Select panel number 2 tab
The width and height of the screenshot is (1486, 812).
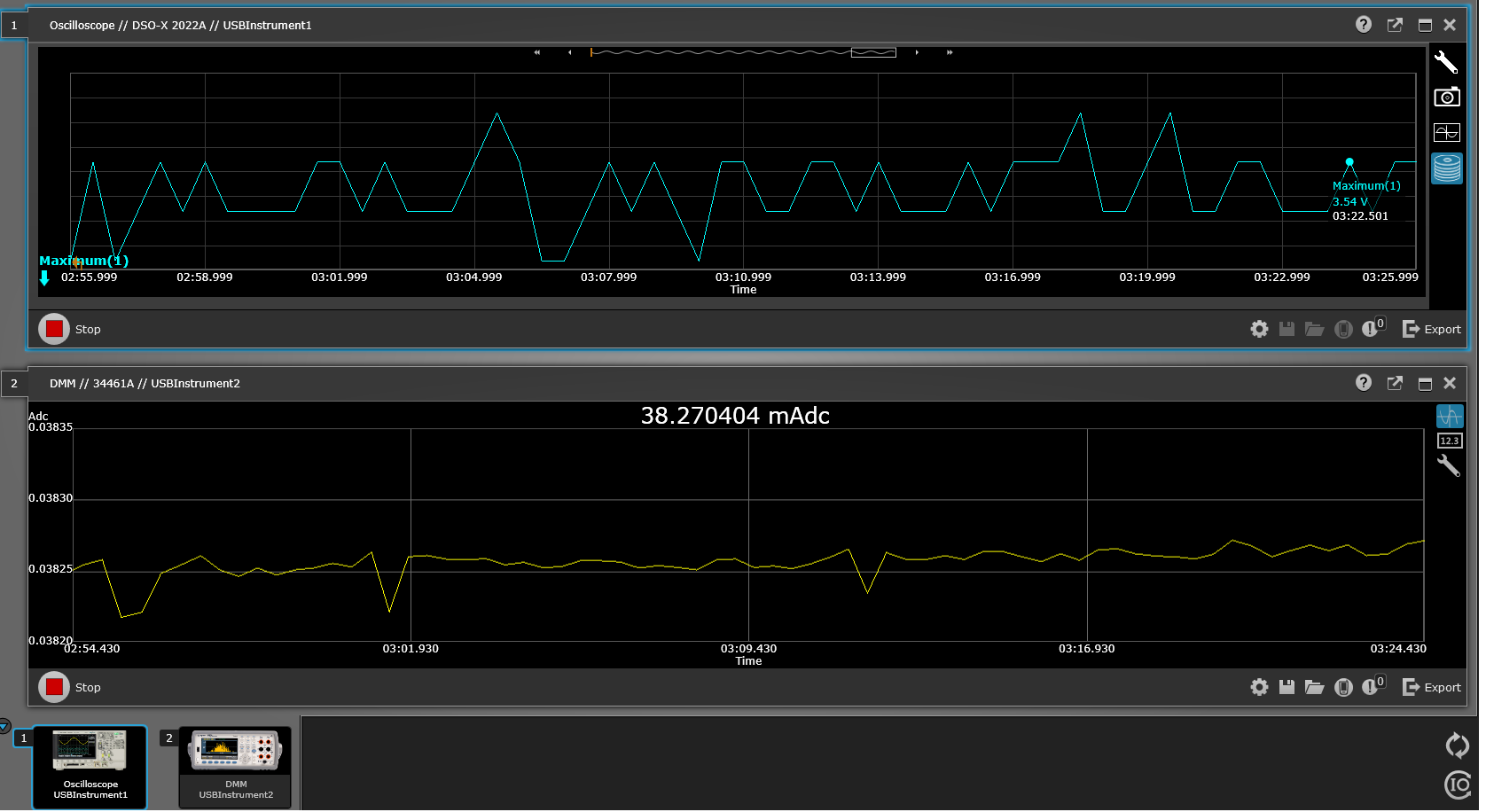[14, 383]
